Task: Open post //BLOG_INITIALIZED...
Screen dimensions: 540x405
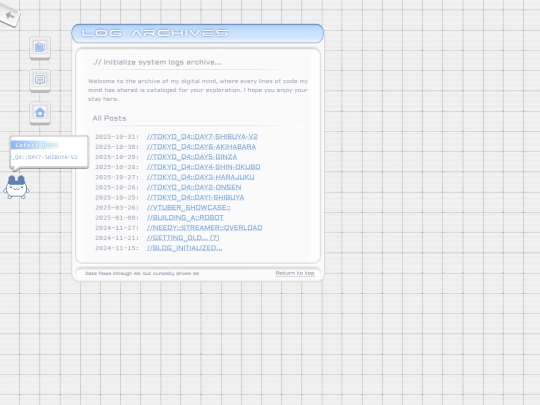Action: click(185, 248)
